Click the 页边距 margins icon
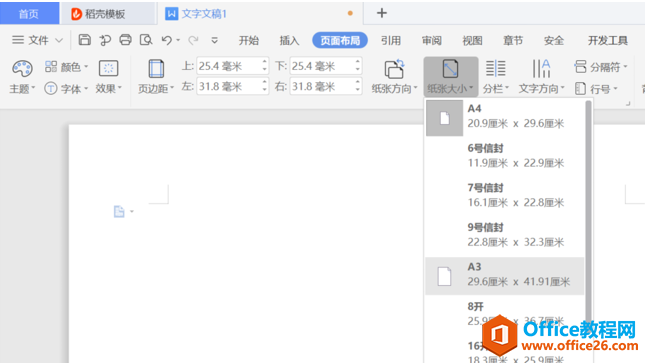Image resolution: width=645 pixels, height=363 pixels. [x=156, y=68]
